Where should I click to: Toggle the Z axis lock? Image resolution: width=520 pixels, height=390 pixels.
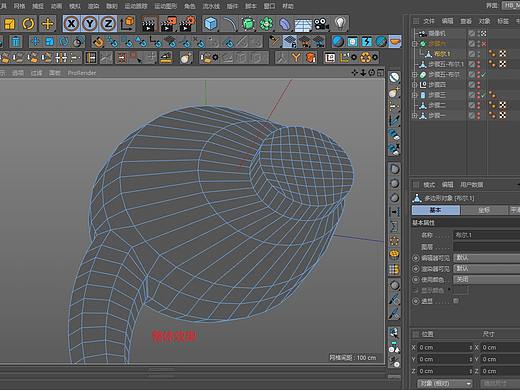pyautogui.click(x=108, y=24)
